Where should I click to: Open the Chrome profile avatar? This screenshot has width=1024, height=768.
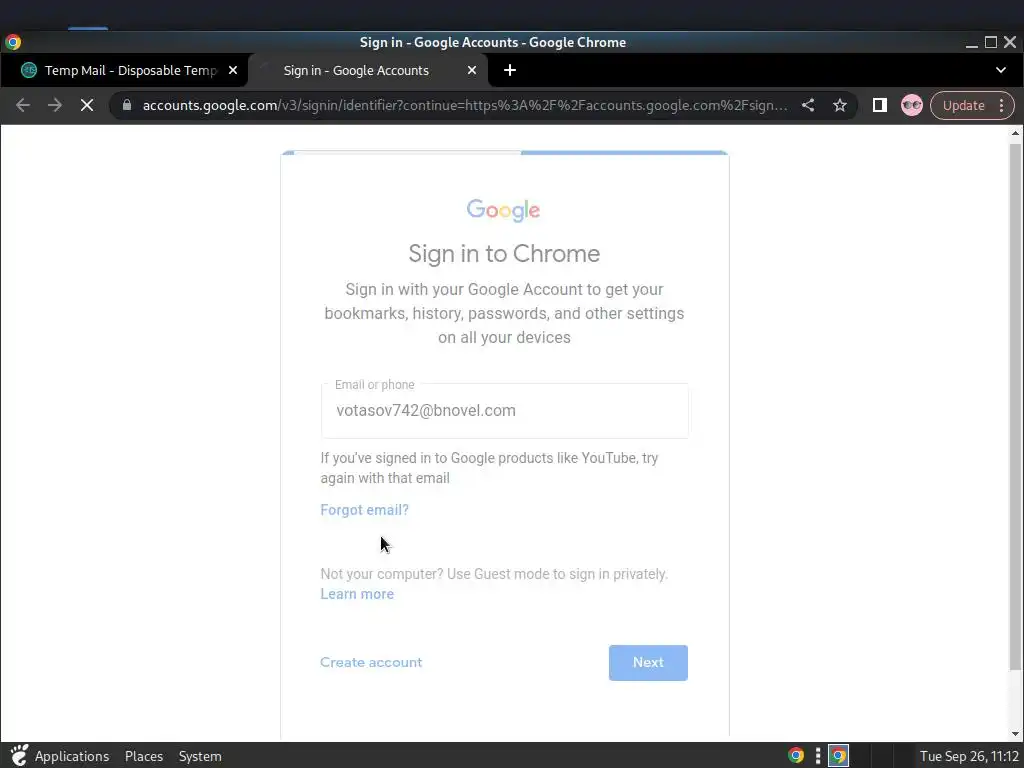[912, 105]
